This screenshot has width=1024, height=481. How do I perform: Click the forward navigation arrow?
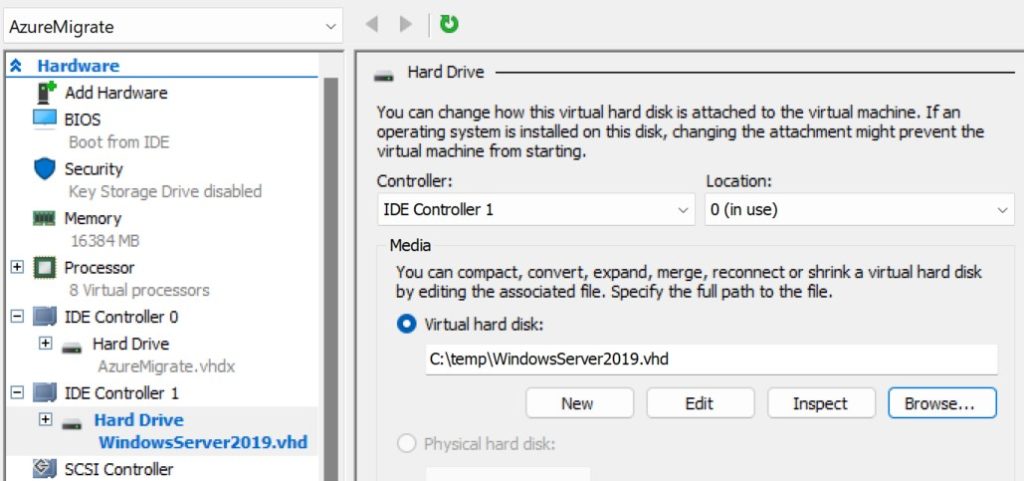(x=406, y=24)
